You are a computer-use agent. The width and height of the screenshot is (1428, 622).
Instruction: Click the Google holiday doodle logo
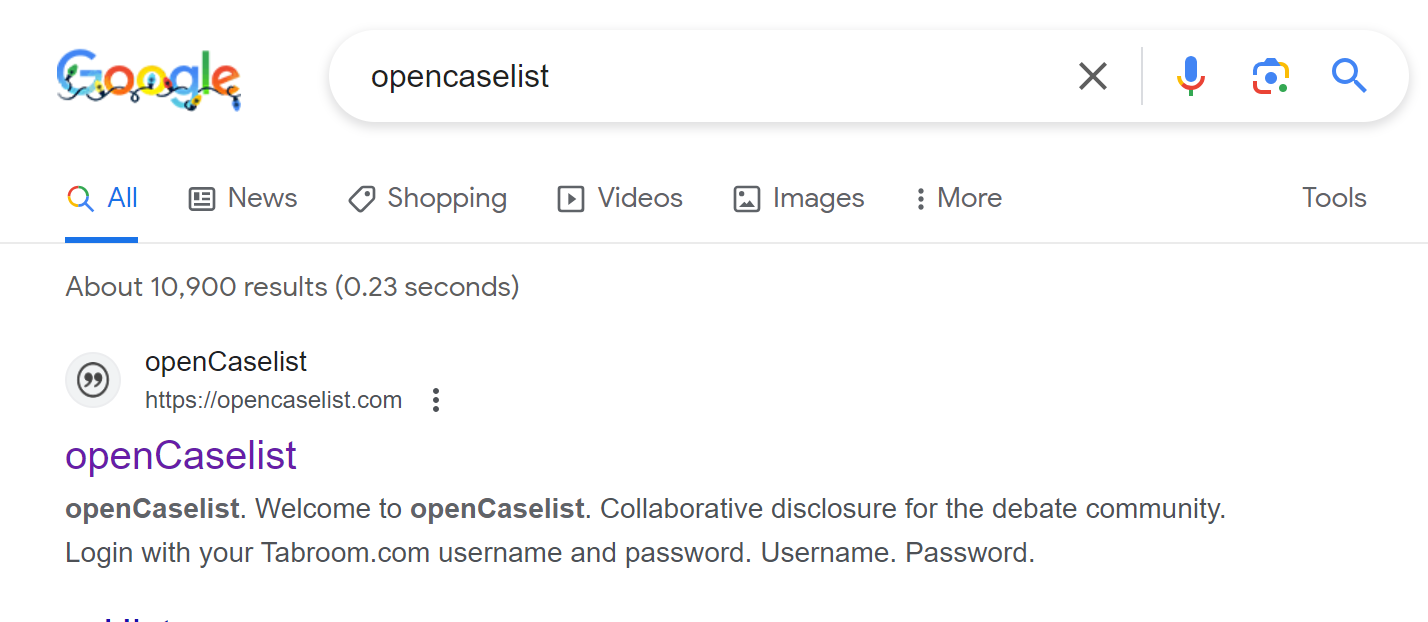tap(148, 78)
